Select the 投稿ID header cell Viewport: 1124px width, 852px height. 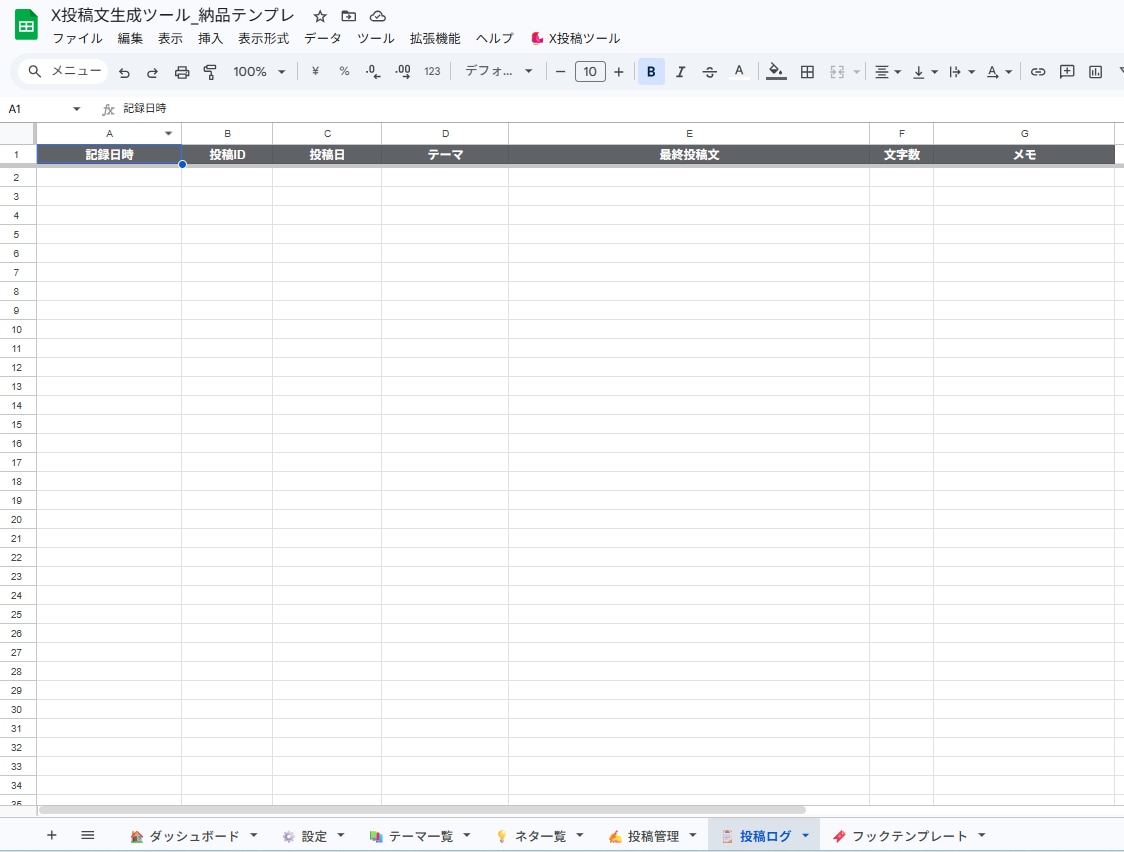pyautogui.click(x=227, y=154)
